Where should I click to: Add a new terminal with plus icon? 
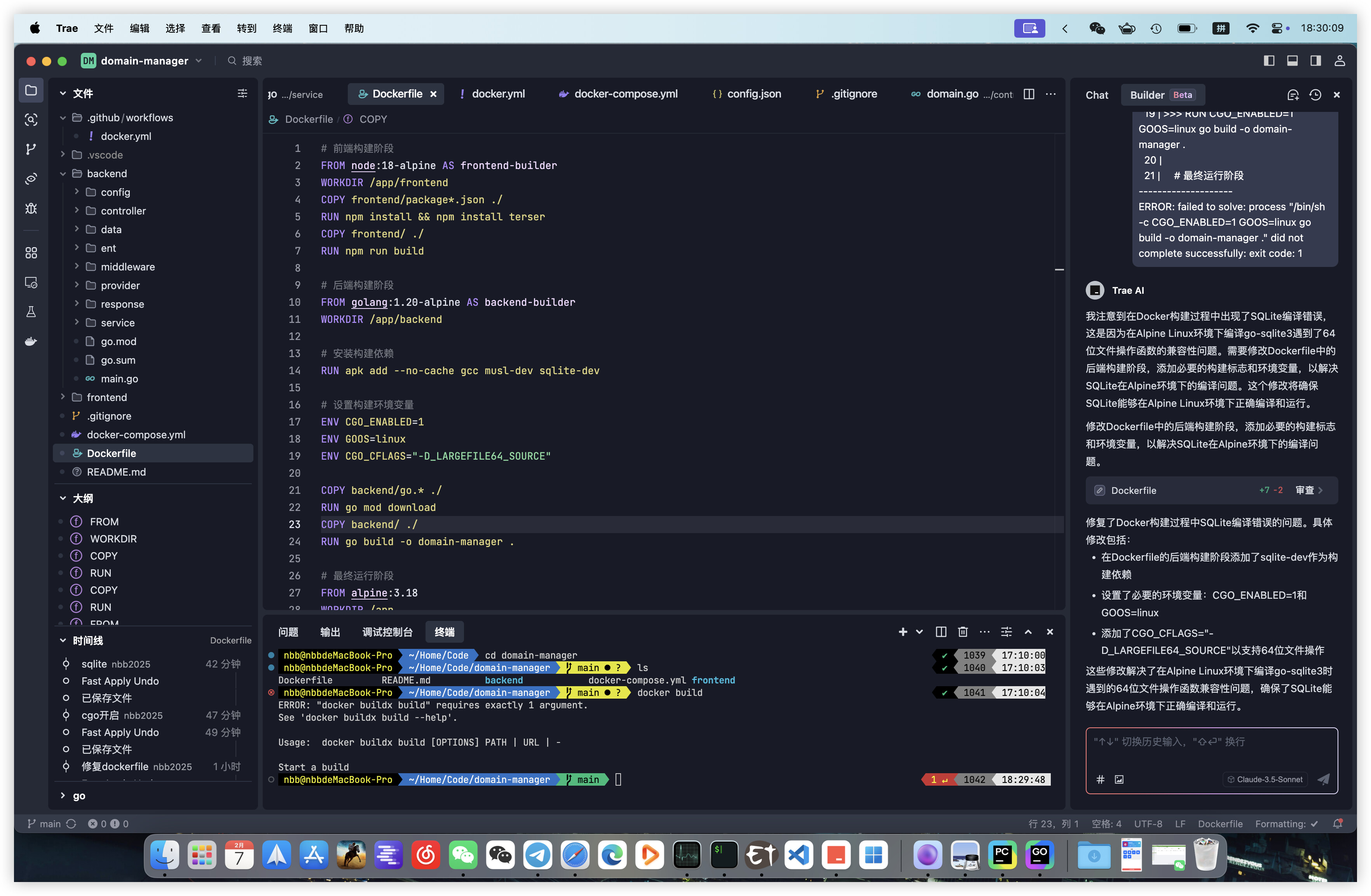903,632
